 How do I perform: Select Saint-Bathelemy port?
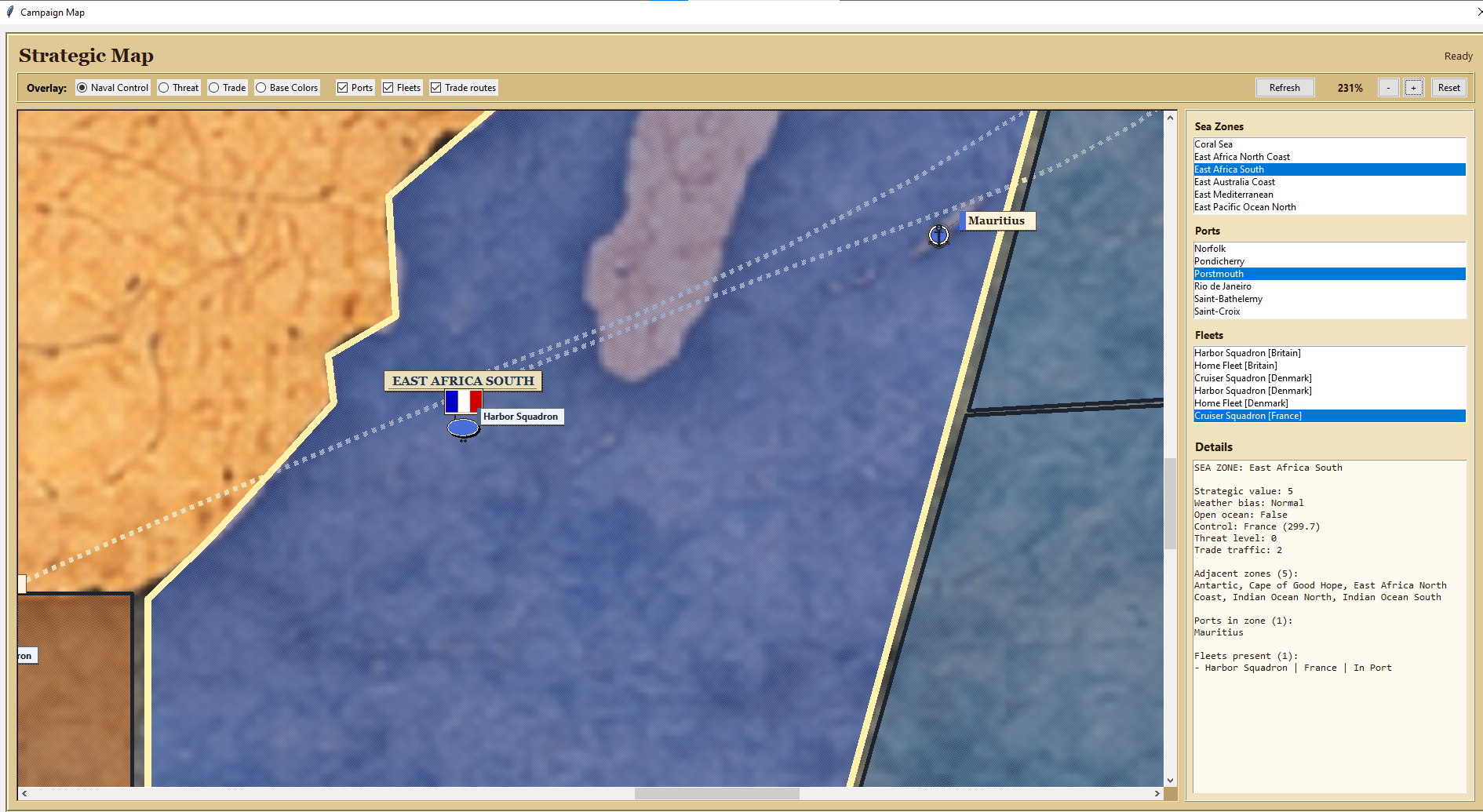1329,299
